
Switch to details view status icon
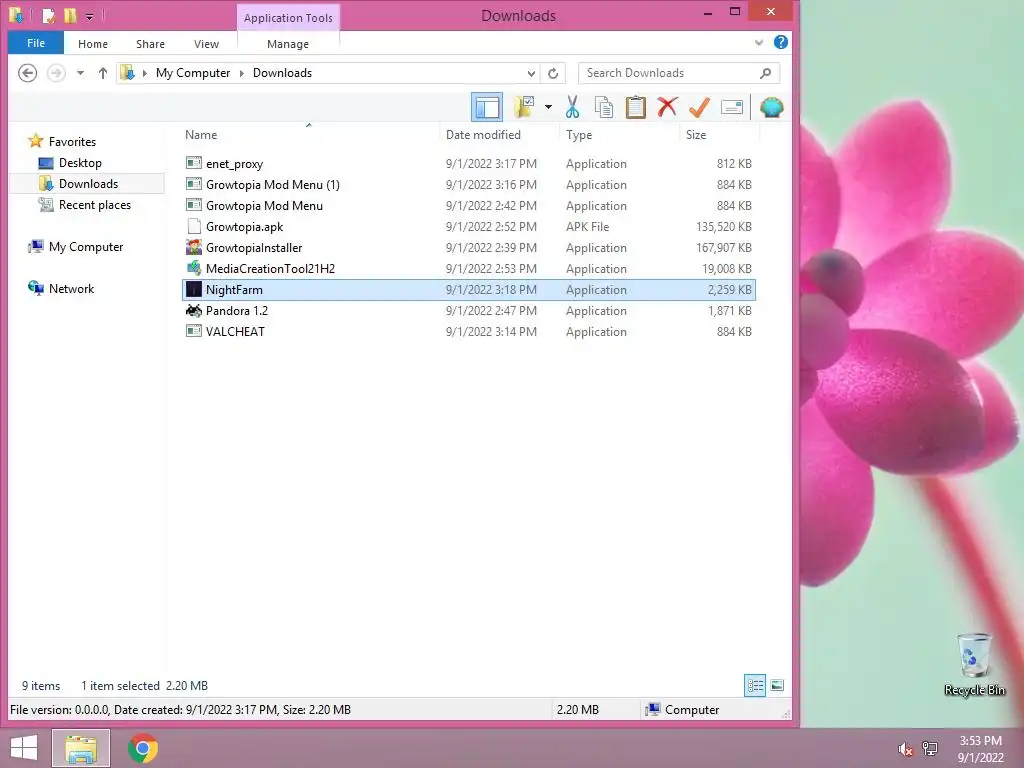755,685
